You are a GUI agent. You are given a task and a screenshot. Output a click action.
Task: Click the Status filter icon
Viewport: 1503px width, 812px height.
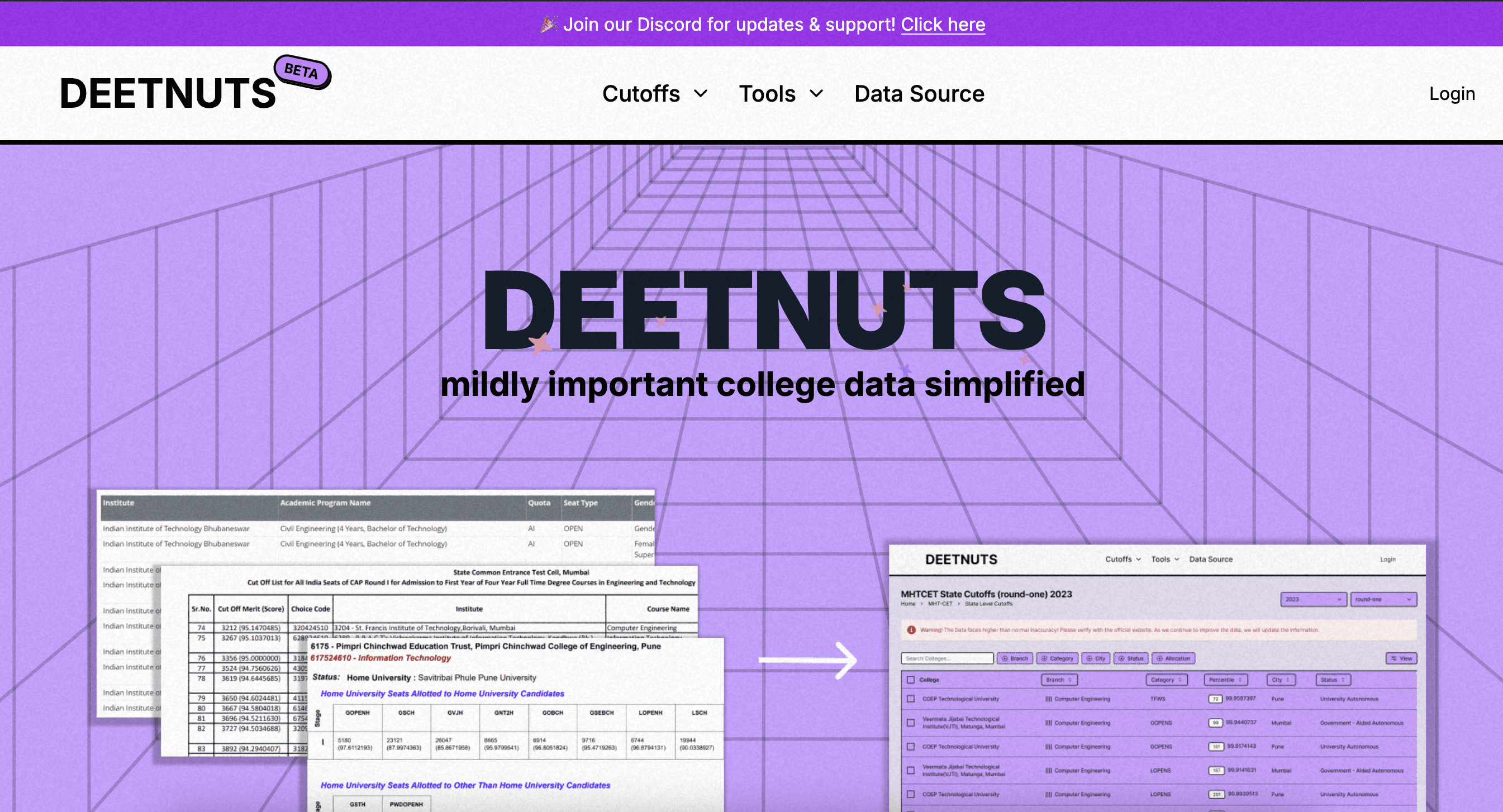pos(1121,658)
